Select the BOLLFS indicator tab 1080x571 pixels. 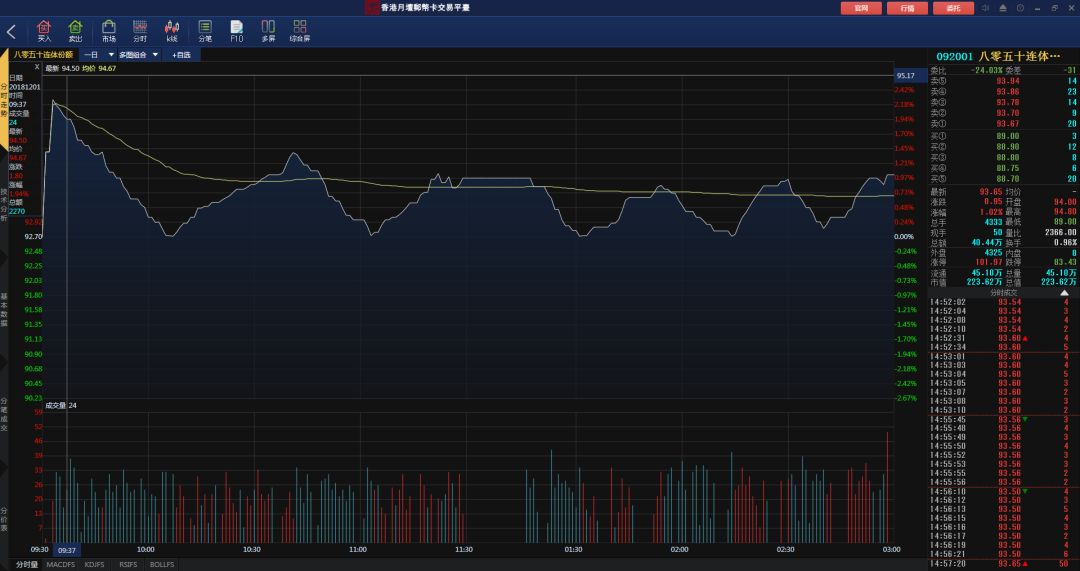coord(162,565)
